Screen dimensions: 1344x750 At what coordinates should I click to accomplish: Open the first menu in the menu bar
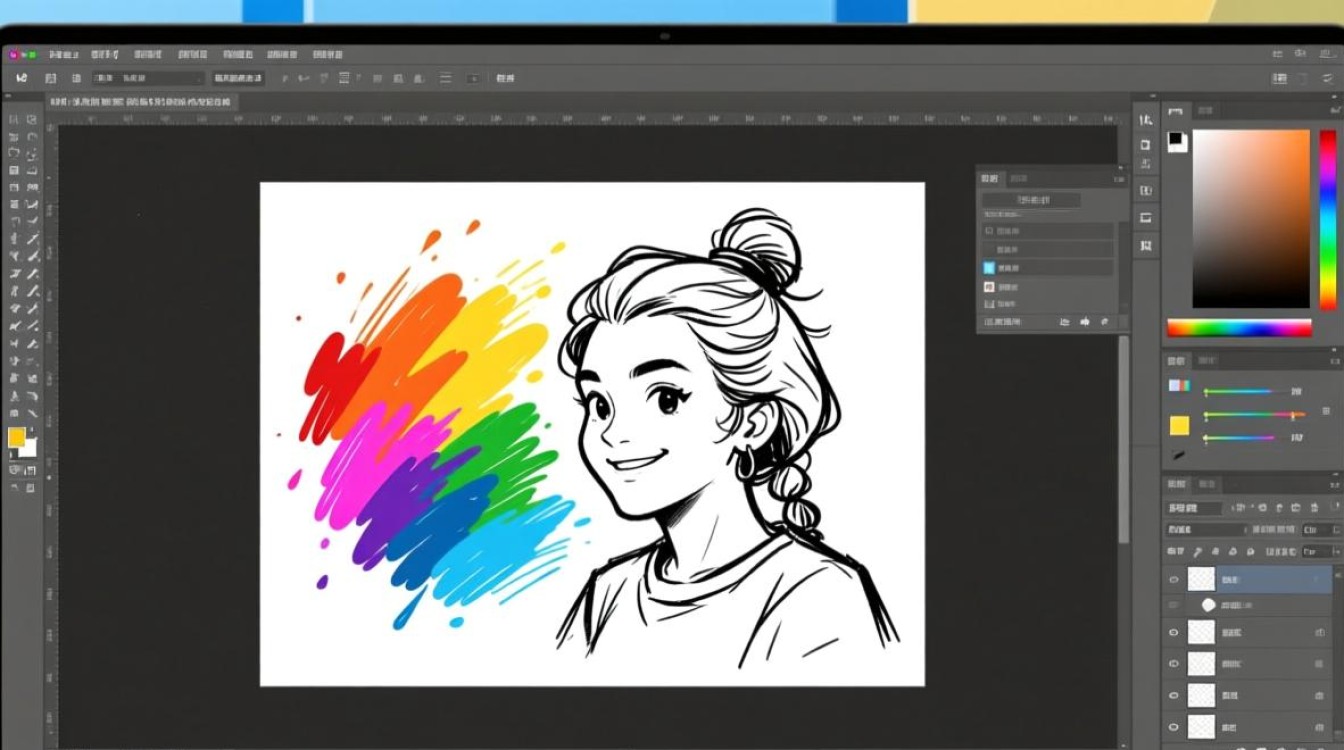coord(63,54)
